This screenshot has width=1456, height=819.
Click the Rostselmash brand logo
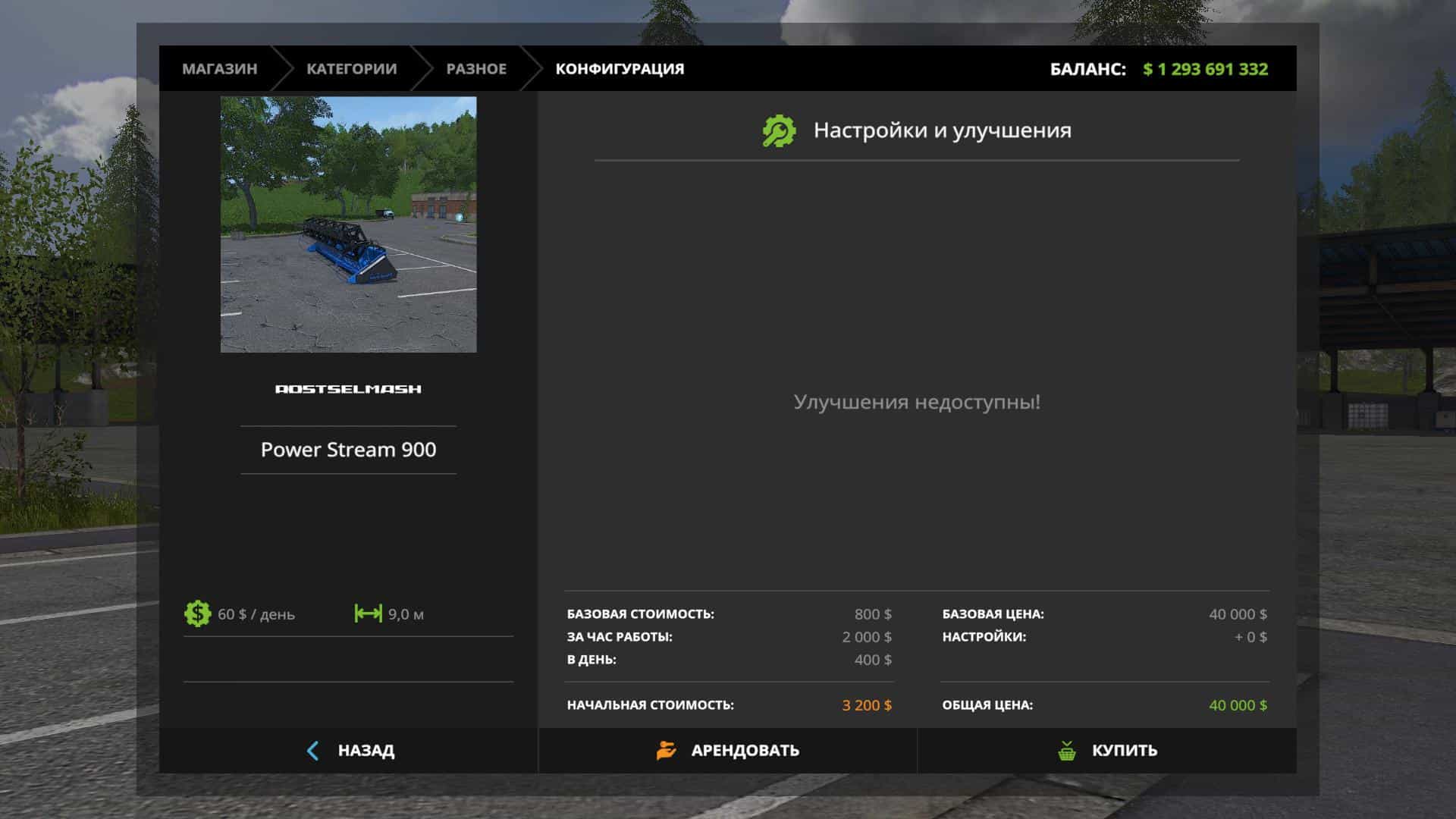[x=348, y=389]
